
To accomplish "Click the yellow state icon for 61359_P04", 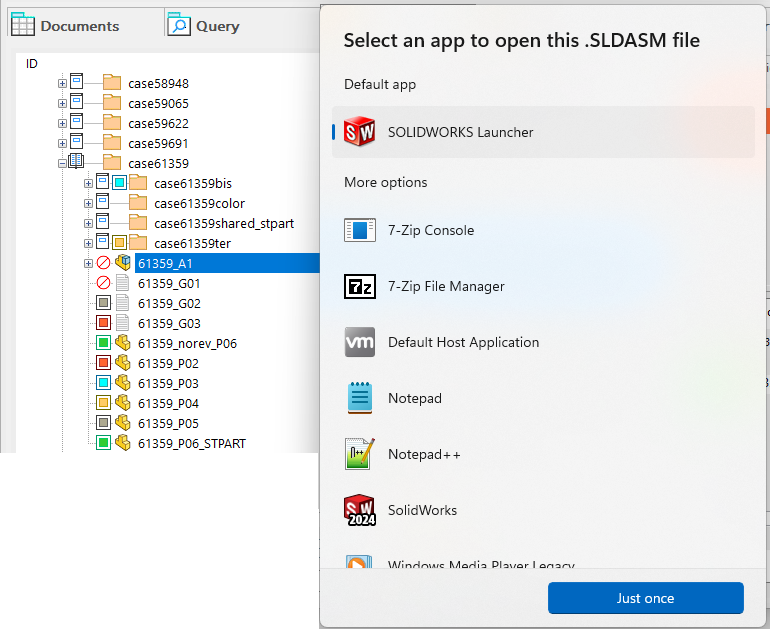I will [103, 403].
